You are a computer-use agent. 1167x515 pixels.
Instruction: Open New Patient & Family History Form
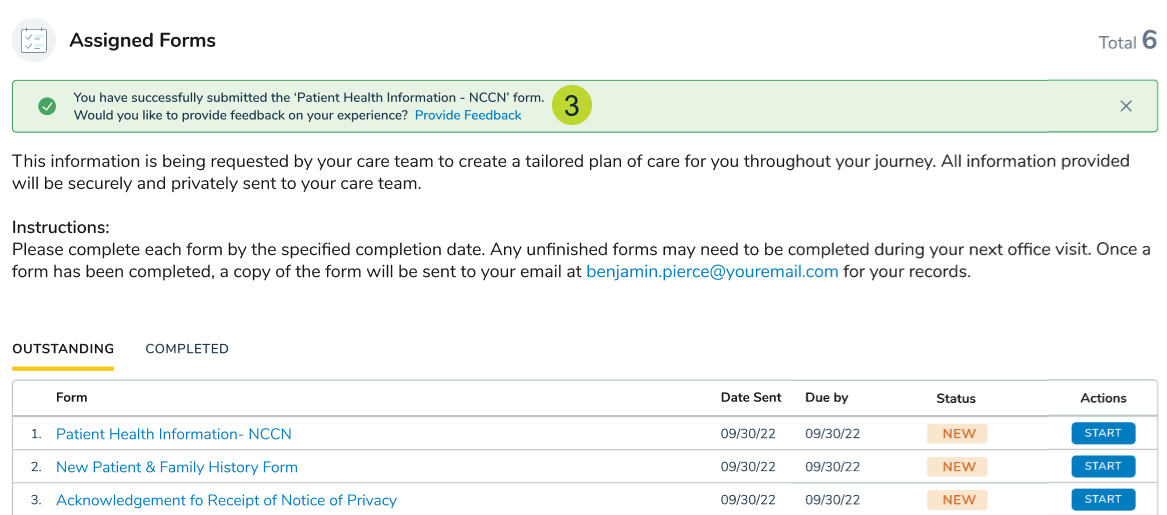[x=177, y=467]
